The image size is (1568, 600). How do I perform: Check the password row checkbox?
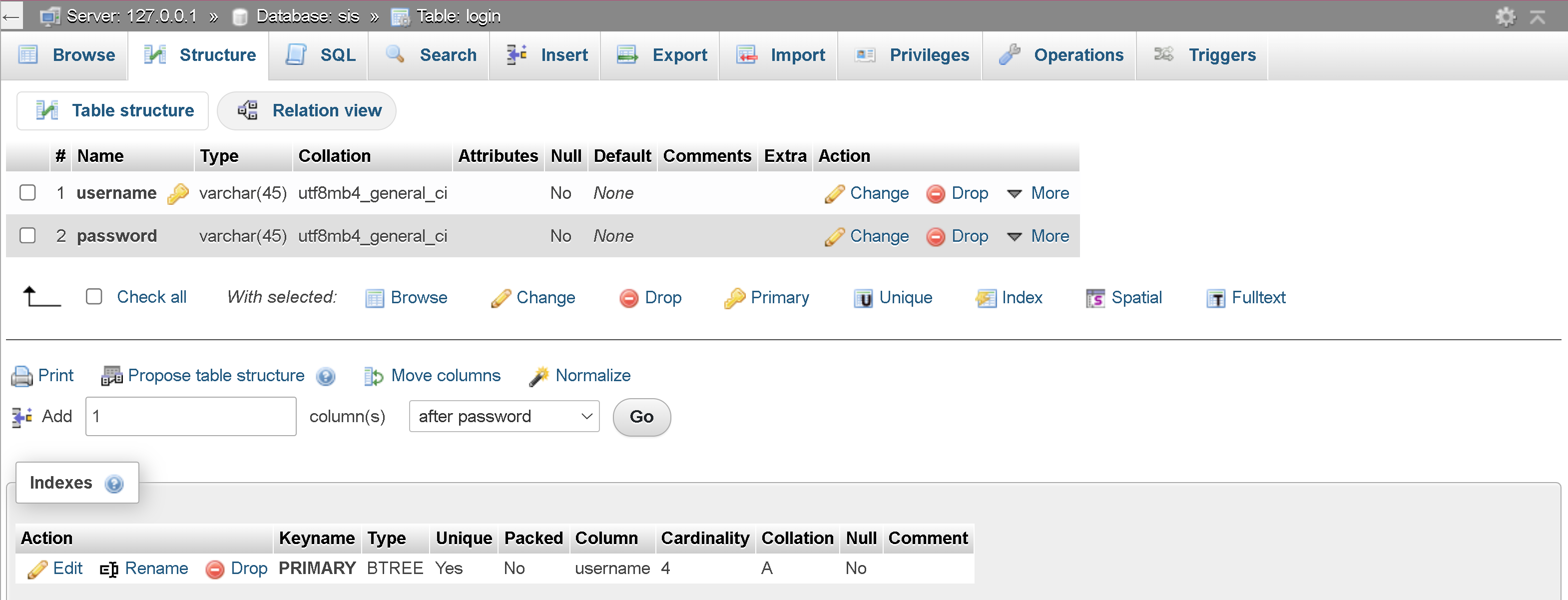click(x=27, y=235)
